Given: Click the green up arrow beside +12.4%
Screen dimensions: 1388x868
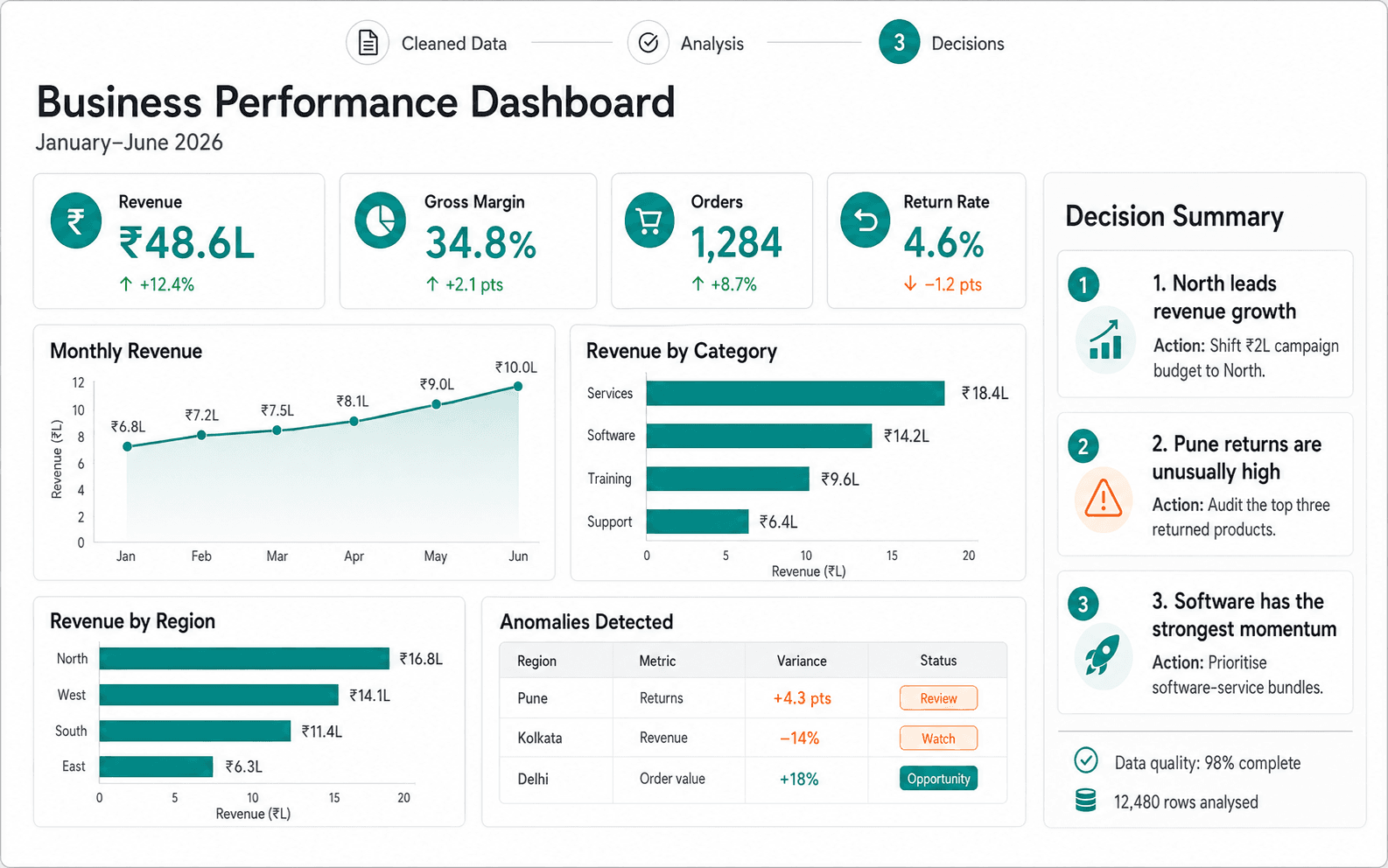Looking at the screenshot, I should (x=126, y=284).
